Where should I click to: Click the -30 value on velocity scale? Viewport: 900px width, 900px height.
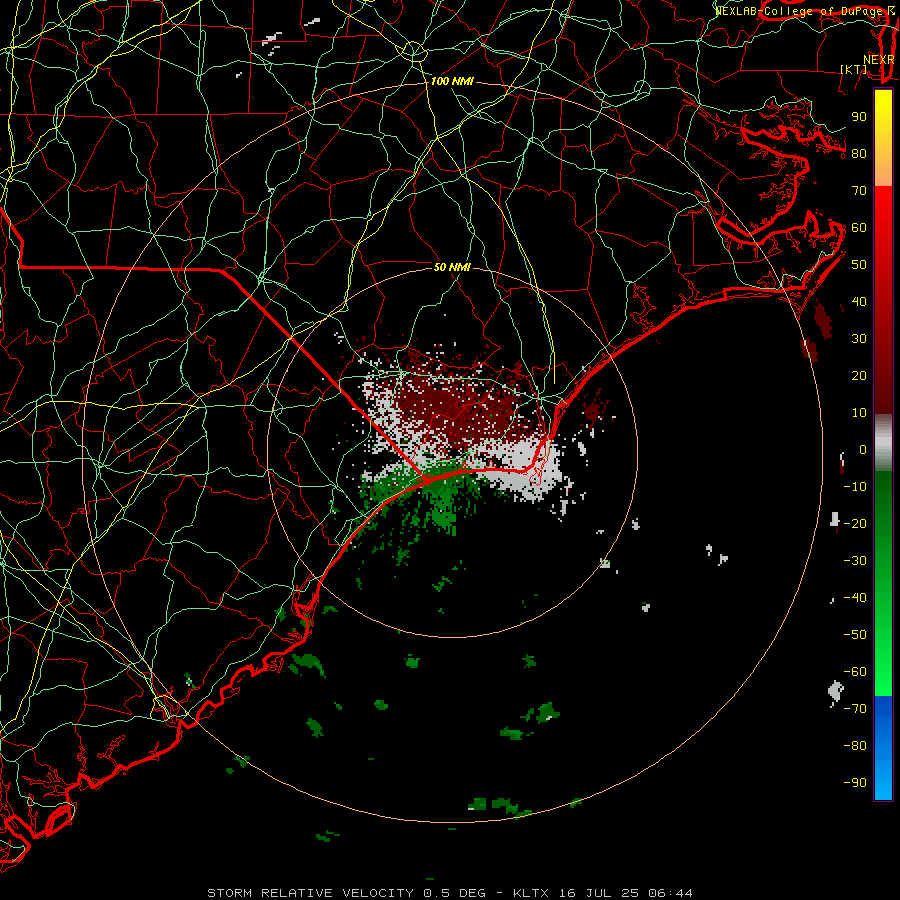point(855,560)
